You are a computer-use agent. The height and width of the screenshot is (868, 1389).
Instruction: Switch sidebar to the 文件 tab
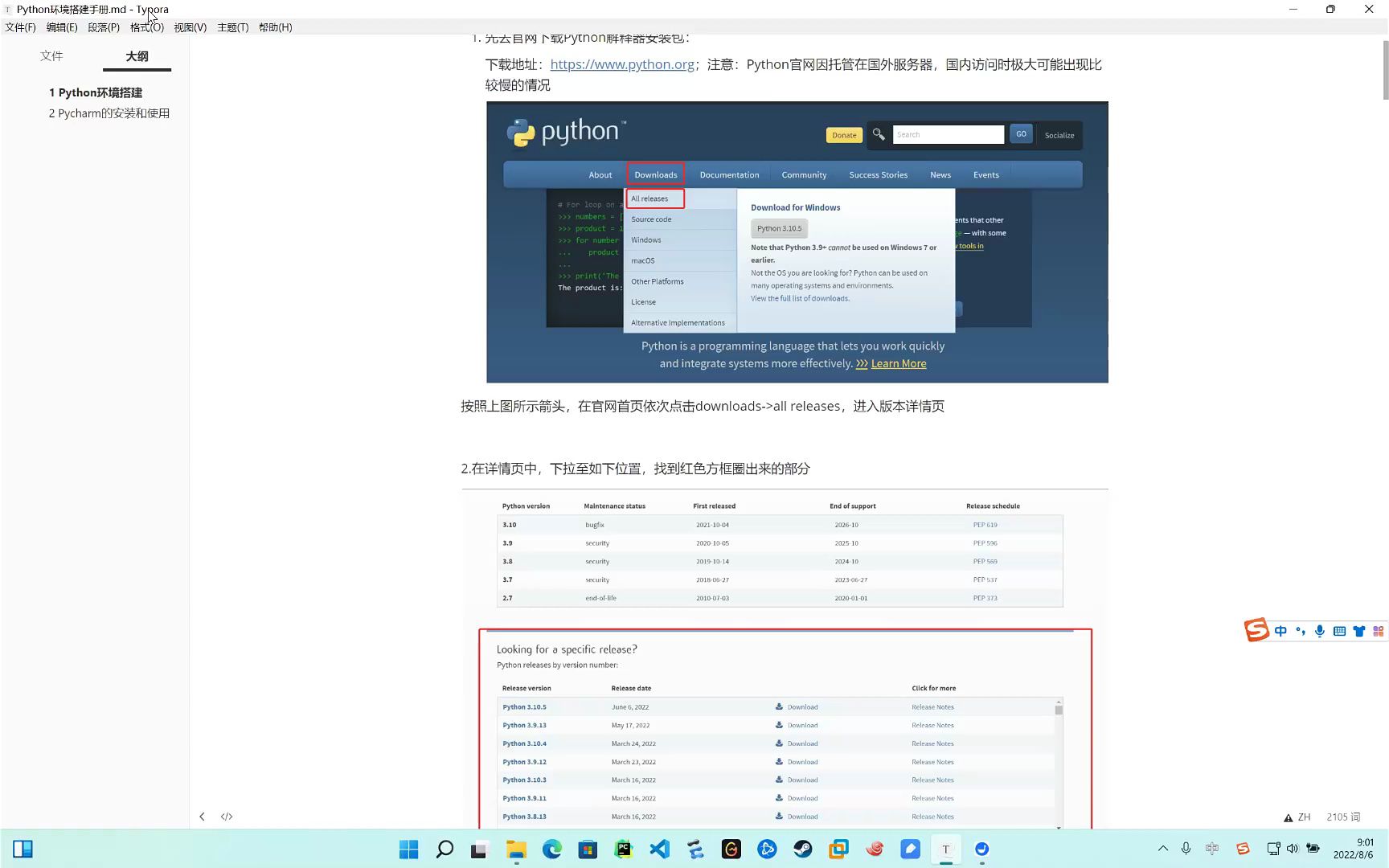[51, 55]
